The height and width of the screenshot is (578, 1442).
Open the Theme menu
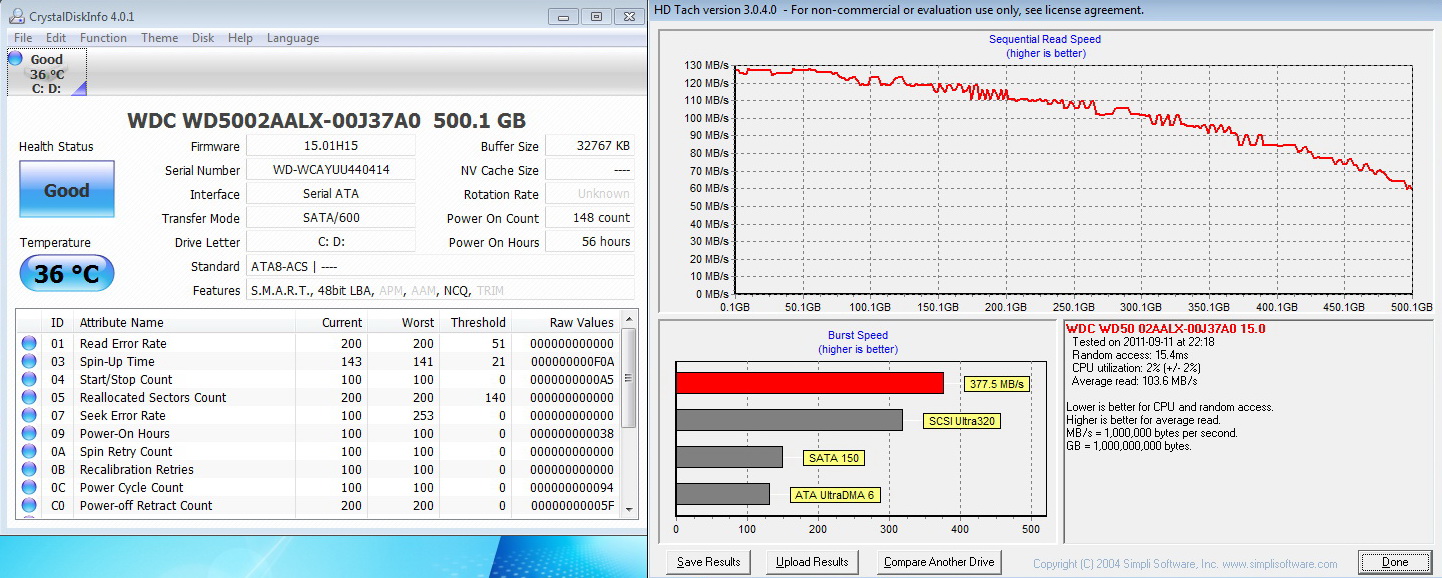[x=159, y=38]
